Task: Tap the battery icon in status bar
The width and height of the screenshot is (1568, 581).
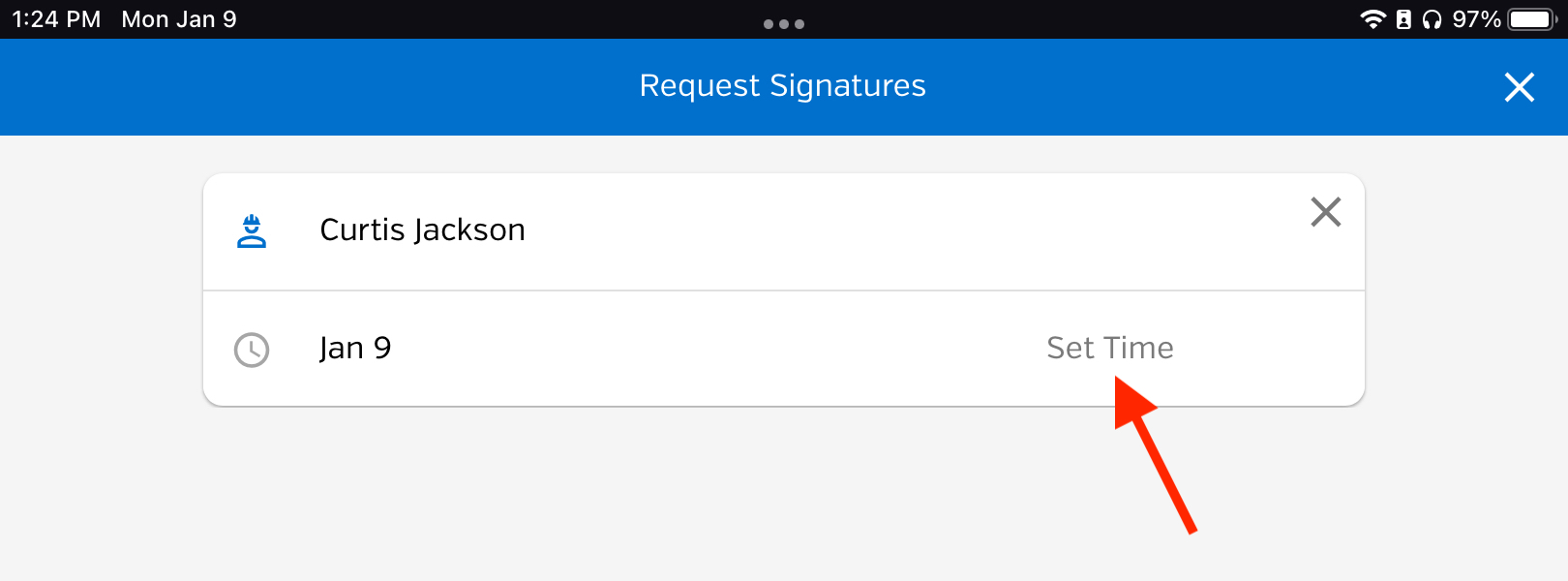Action: click(1532, 19)
